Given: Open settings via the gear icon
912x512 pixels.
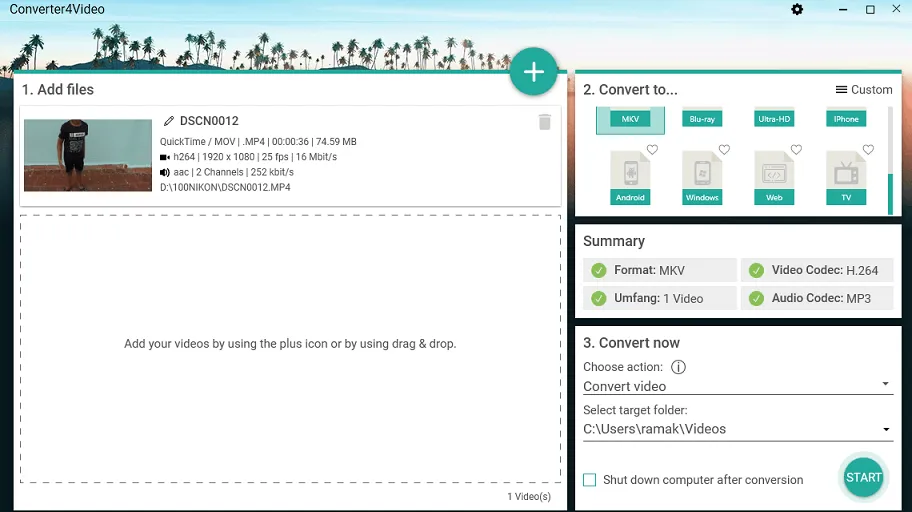Looking at the screenshot, I should (797, 10).
